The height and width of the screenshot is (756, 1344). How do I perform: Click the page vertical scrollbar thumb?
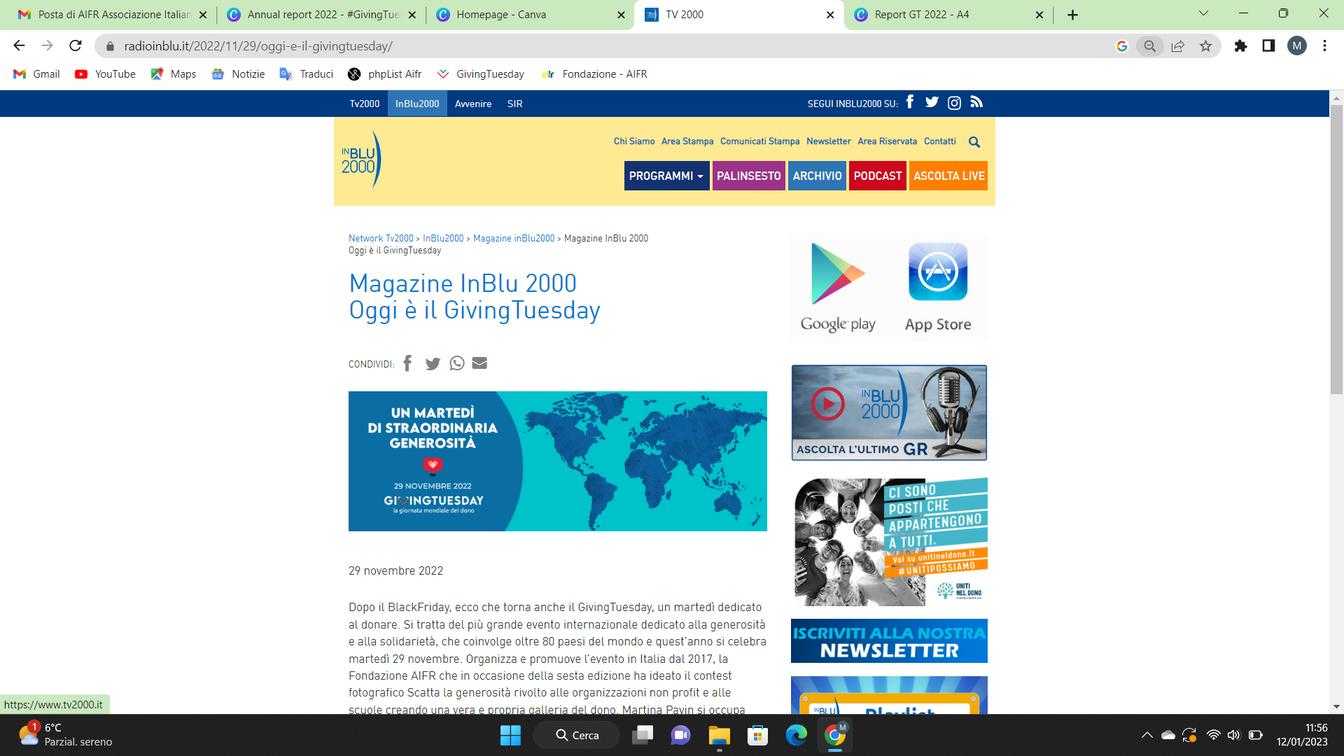tap(1336, 250)
